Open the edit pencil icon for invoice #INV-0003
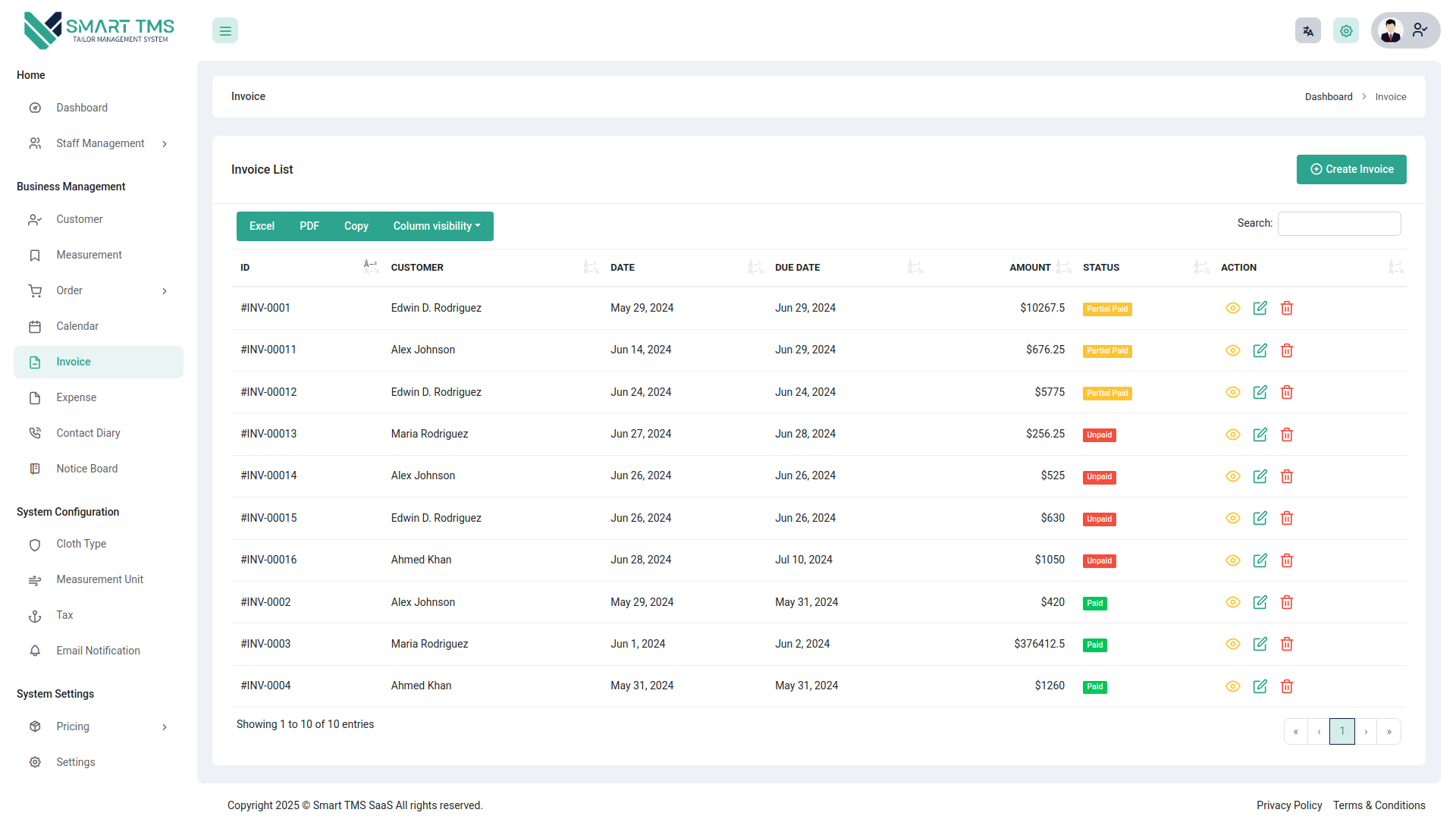1456x819 pixels. tap(1260, 644)
